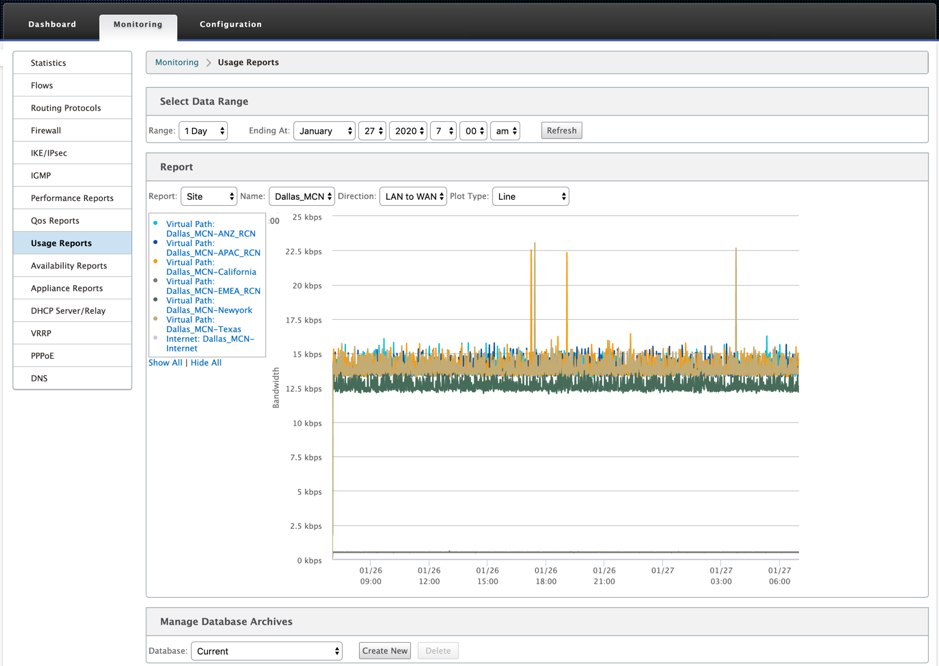The image size is (939, 666).
Task: Select IGMP in the sidebar
Action: pos(72,175)
